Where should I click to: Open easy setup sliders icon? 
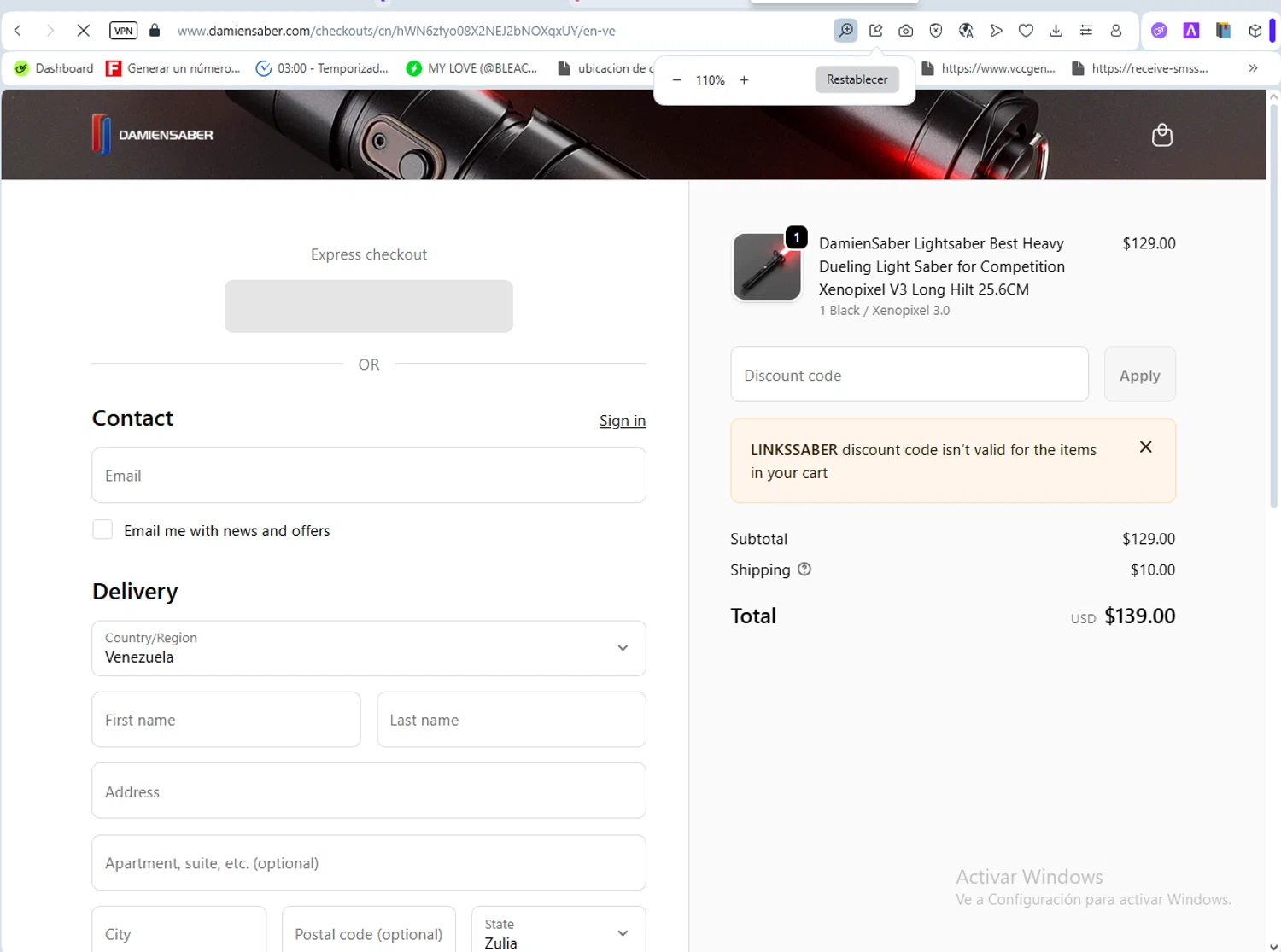(1086, 31)
